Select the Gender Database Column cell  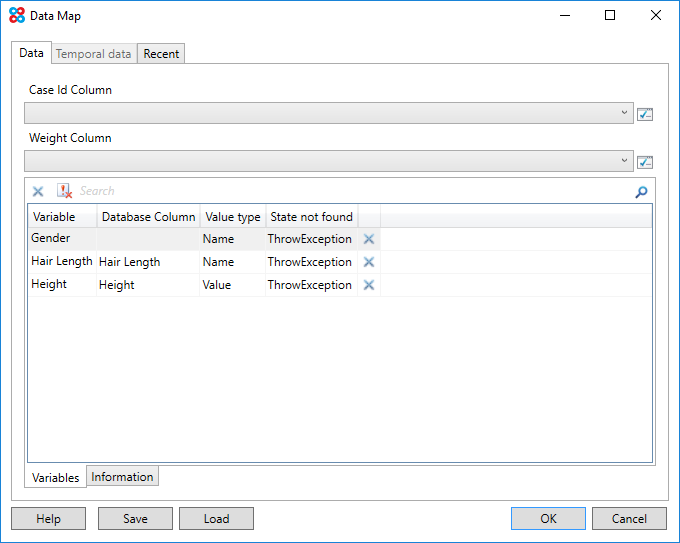click(147, 240)
